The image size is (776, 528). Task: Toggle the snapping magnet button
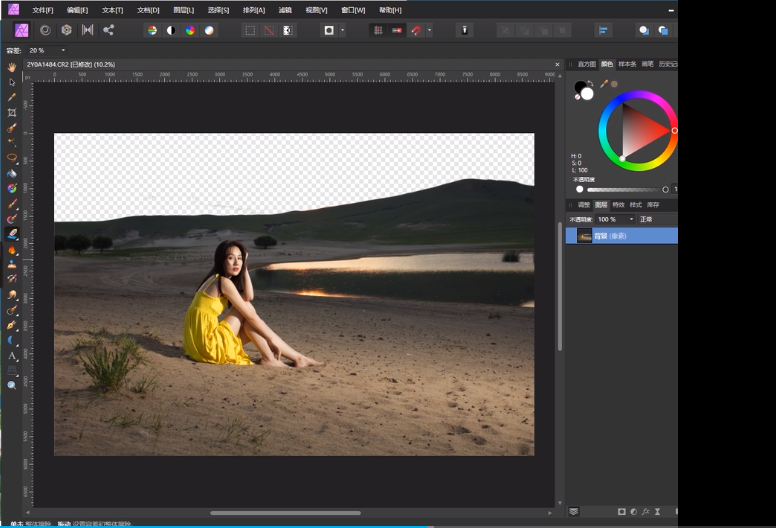pyautogui.click(x=416, y=30)
